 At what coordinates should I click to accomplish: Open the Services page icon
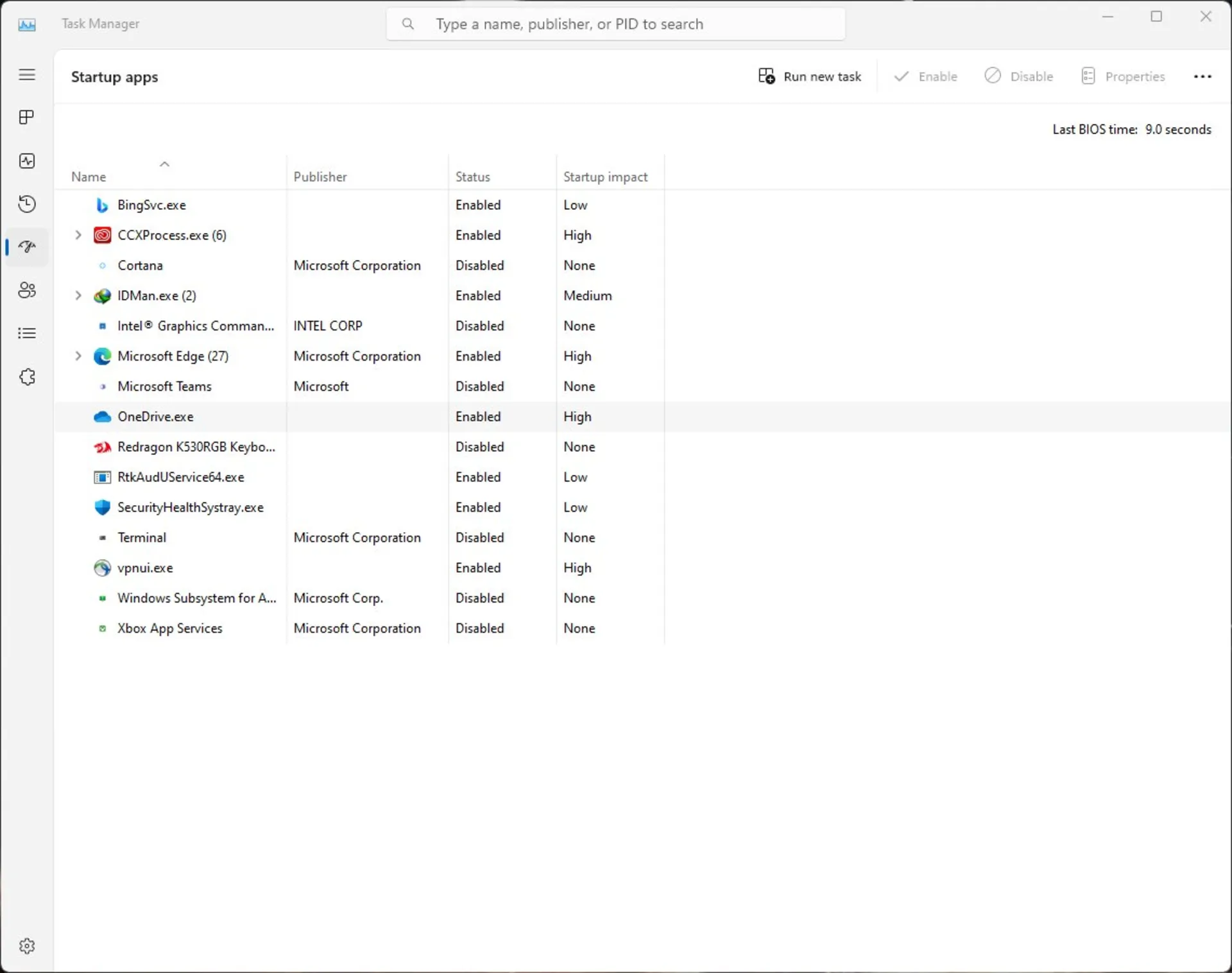[x=27, y=377]
